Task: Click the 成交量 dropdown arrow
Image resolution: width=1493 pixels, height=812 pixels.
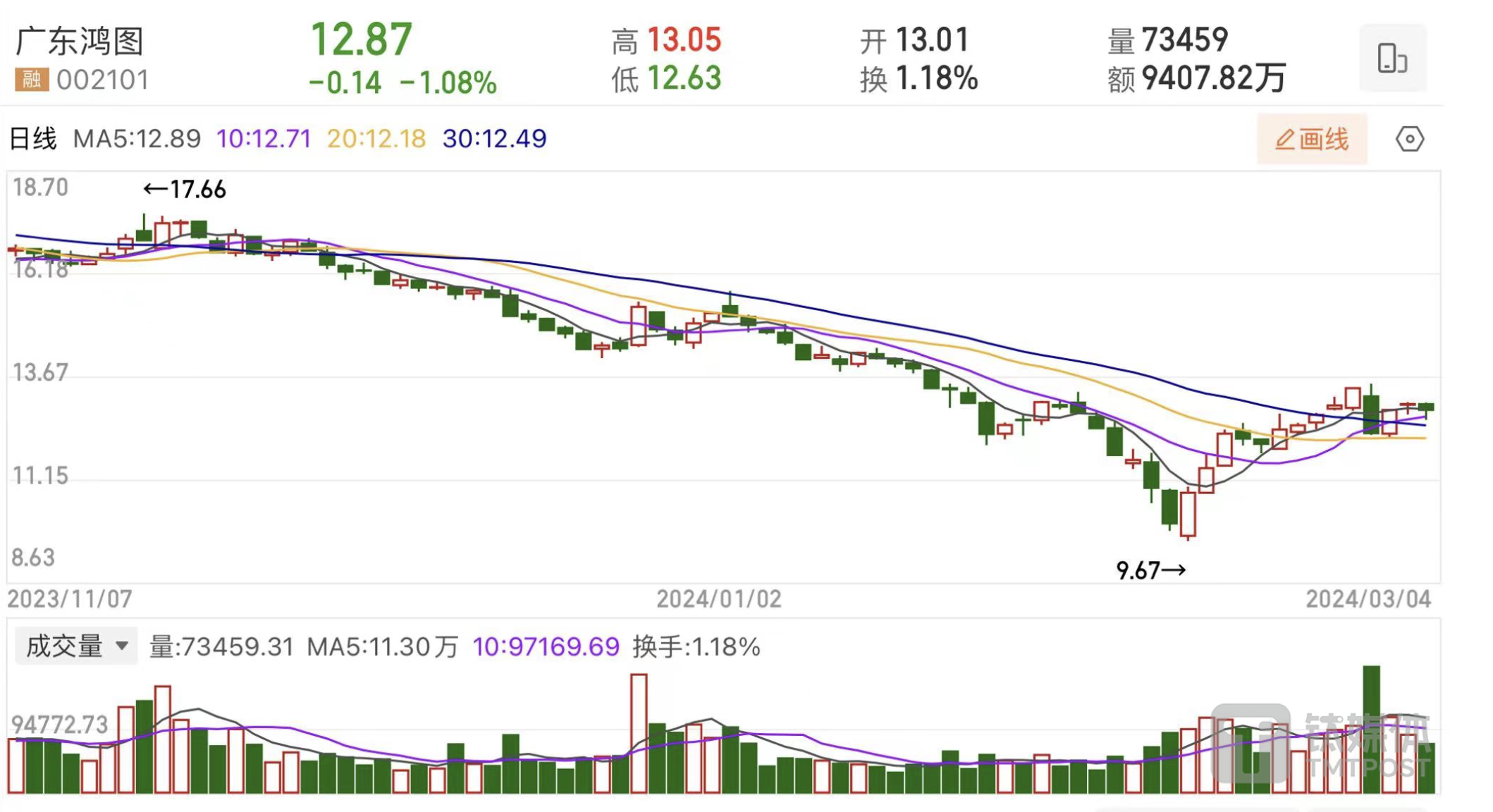Action: tap(121, 646)
